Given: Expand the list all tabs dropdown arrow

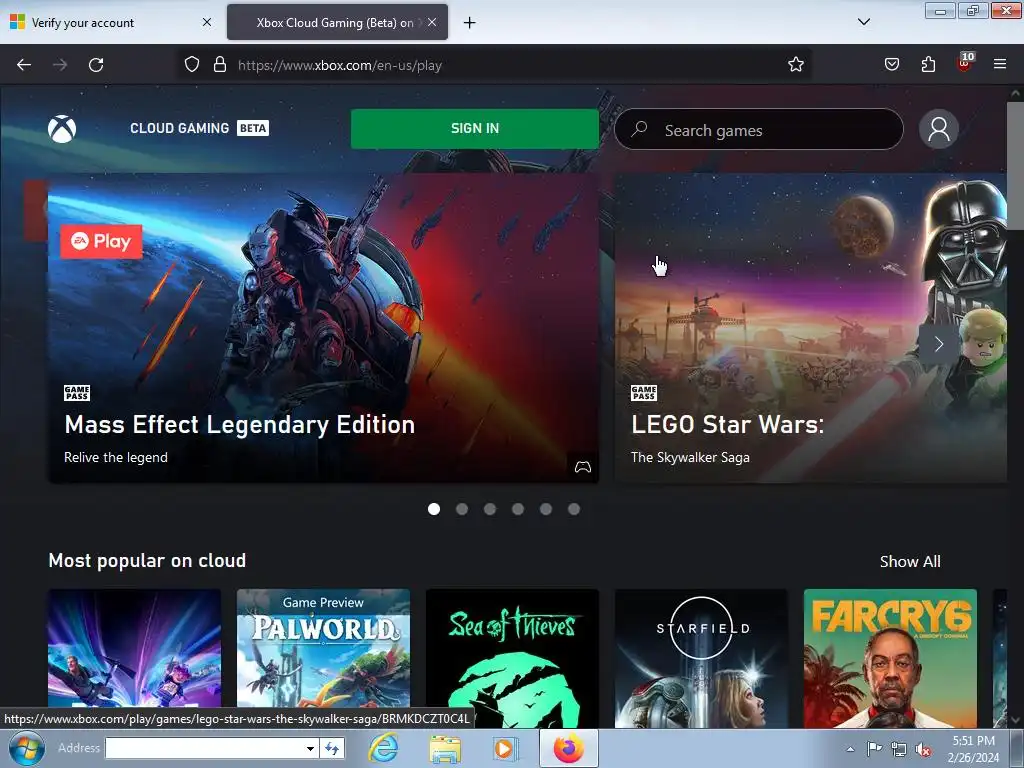Looking at the screenshot, I should [863, 22].
